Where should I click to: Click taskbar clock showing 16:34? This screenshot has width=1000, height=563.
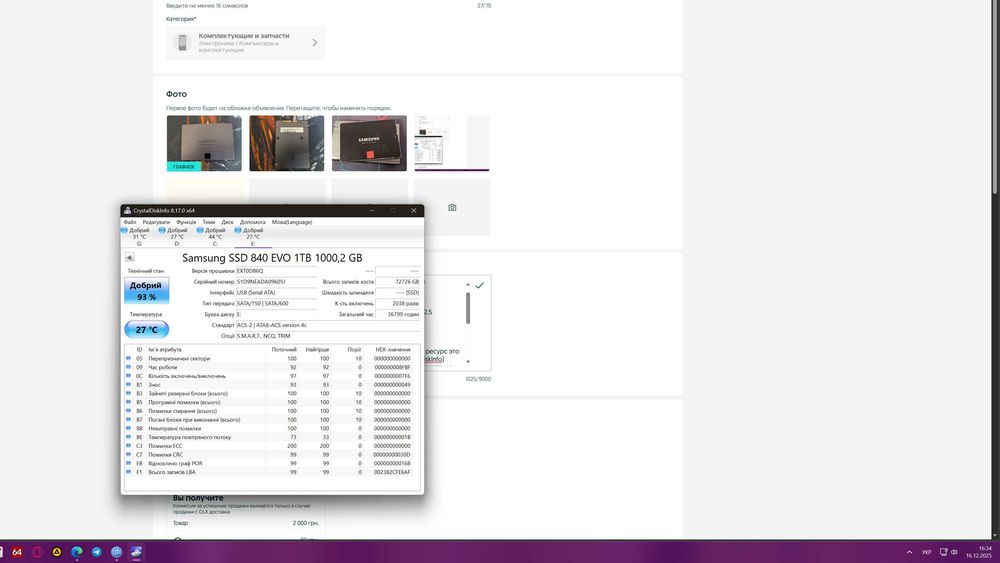[979, 552]
